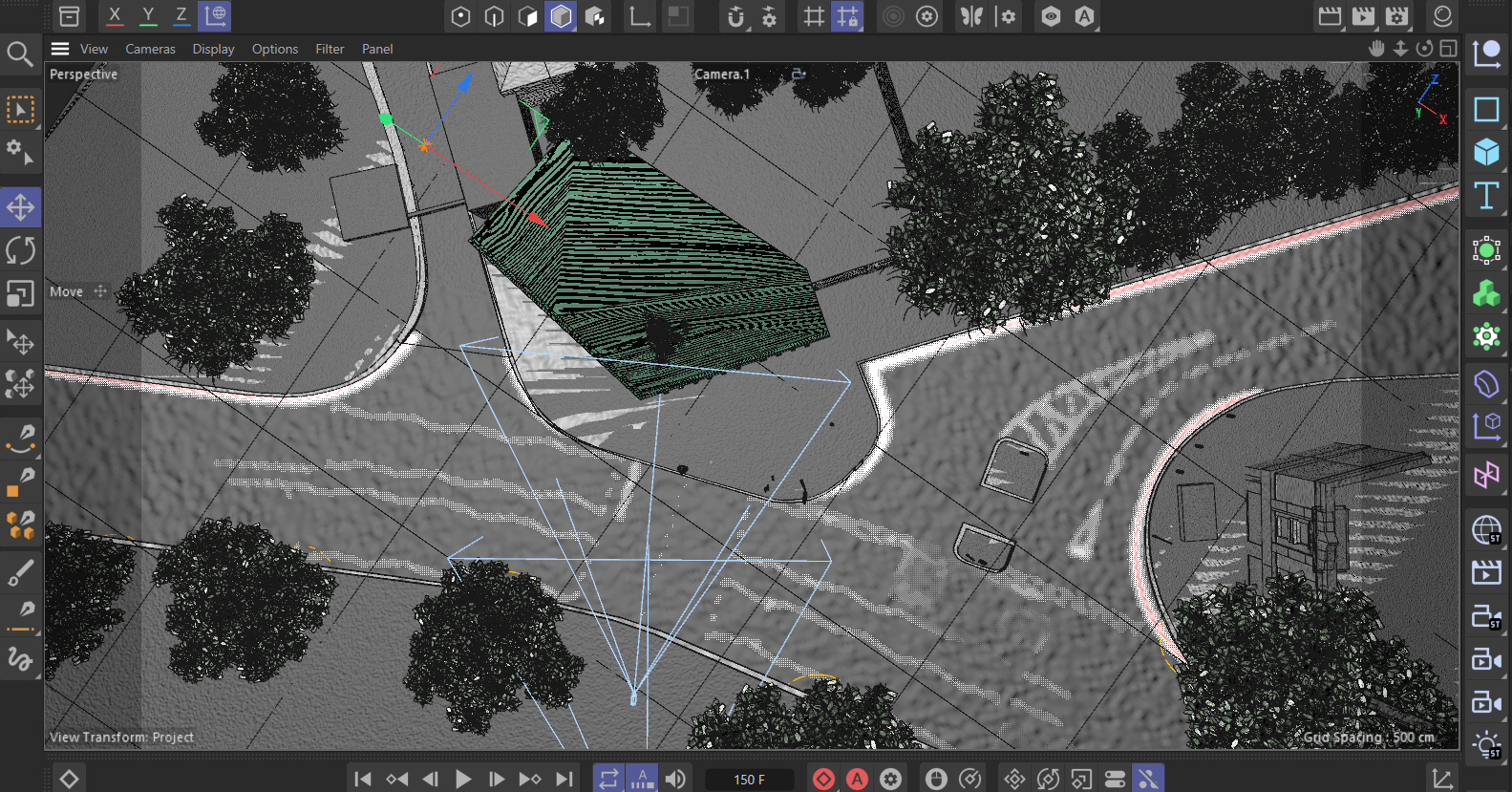Viewport: 1512px width, 792px height.
Task: Toggle Y axis lock
Action: pos(148,16)
